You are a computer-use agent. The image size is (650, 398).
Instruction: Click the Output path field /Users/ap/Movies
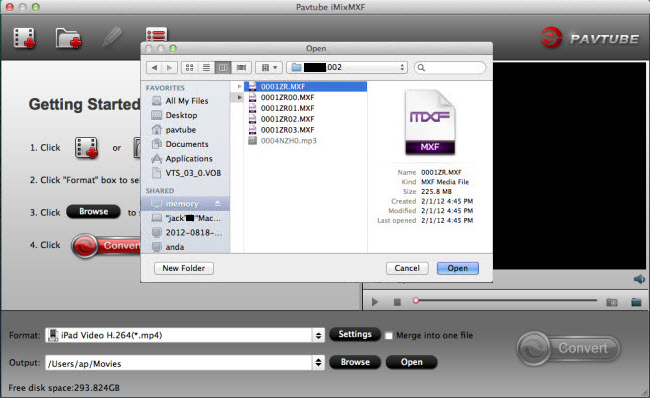(179, 363)
